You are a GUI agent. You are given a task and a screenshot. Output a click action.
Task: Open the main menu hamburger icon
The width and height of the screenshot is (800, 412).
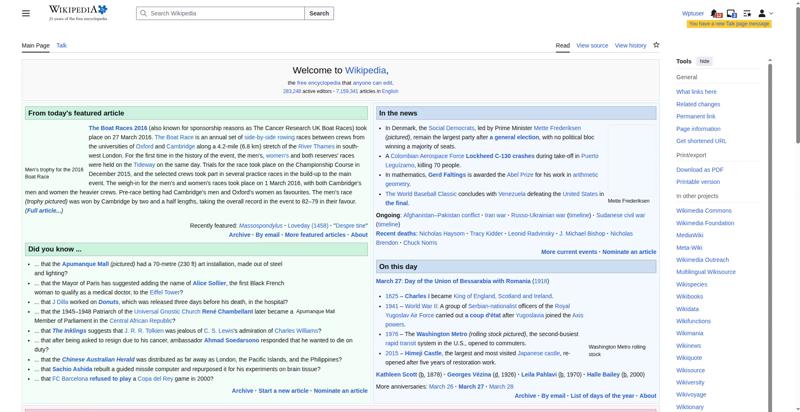pyautogui.click(x=27, y=14)
